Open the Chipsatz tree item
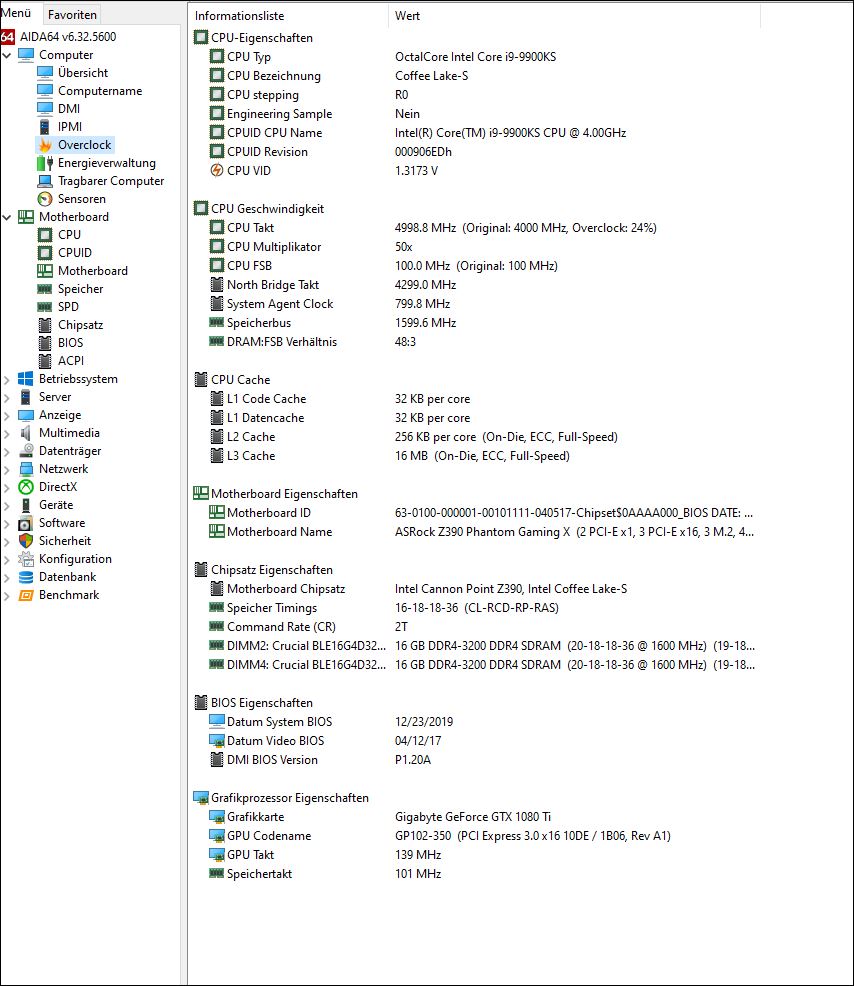The image size is (854, 986). point(80,325)
